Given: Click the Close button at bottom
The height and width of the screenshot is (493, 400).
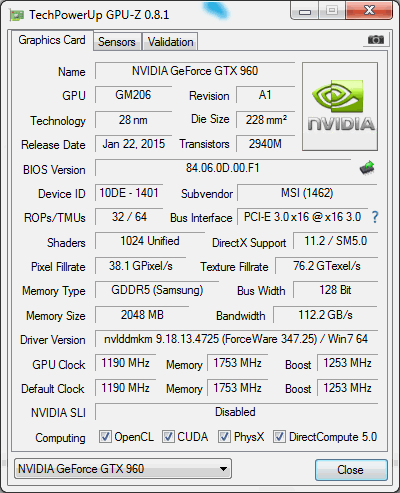Looking at the screenshot, I should 351,470.
